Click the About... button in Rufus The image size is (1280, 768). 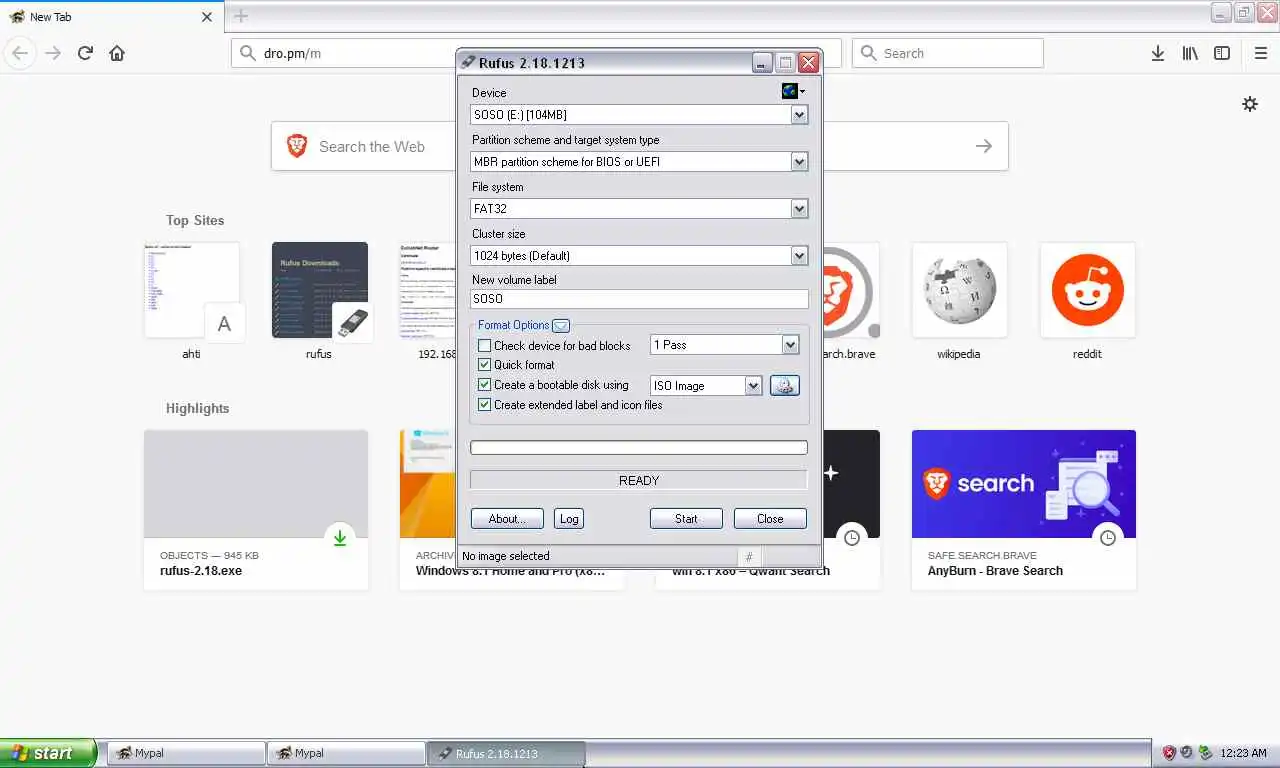point(507,519)
